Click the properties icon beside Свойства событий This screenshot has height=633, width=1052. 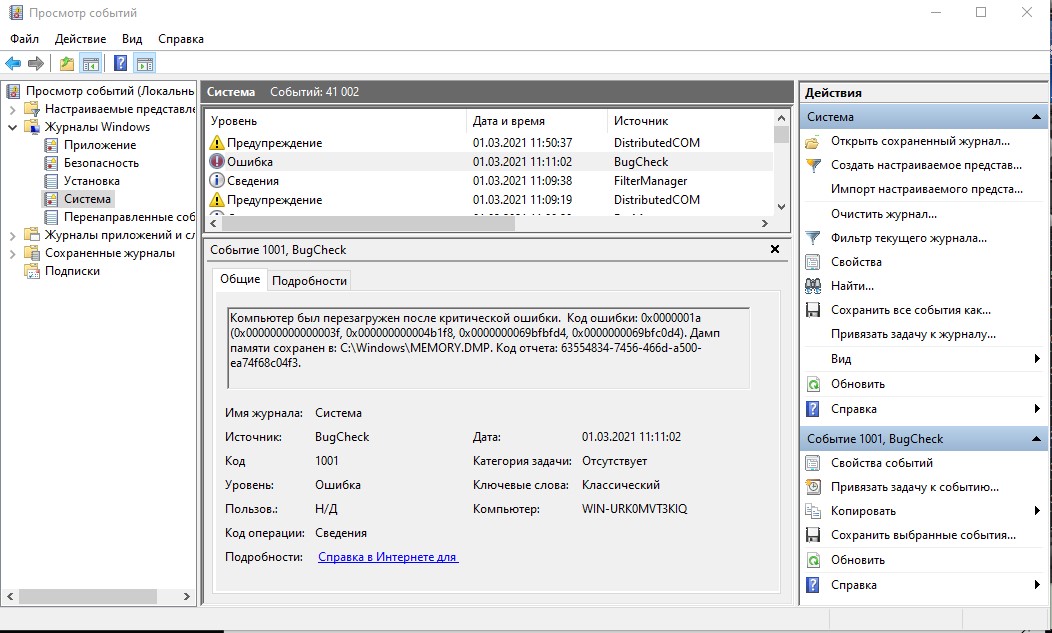pos(812,463)
